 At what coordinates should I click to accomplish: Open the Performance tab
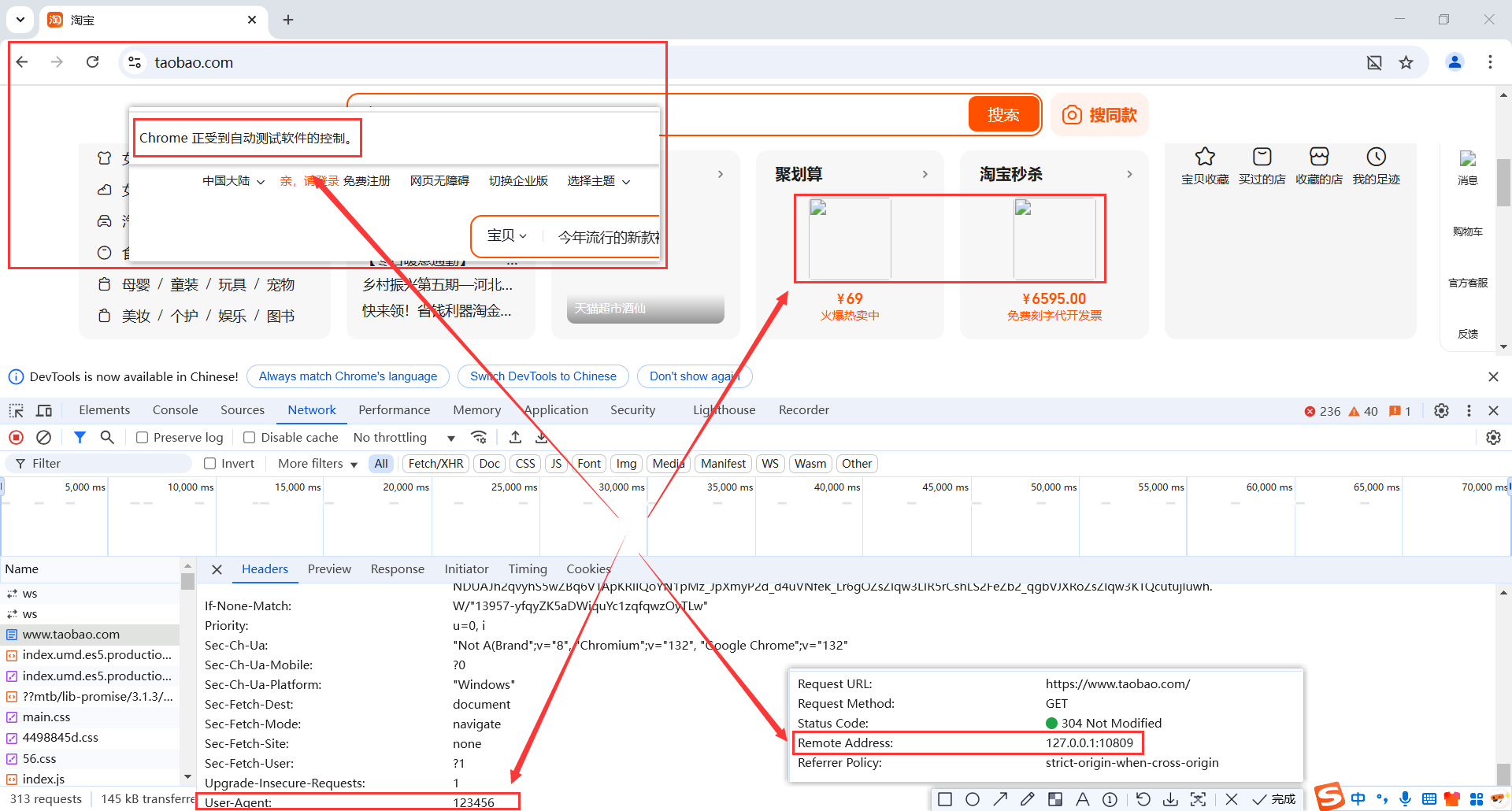pos(394,410)
